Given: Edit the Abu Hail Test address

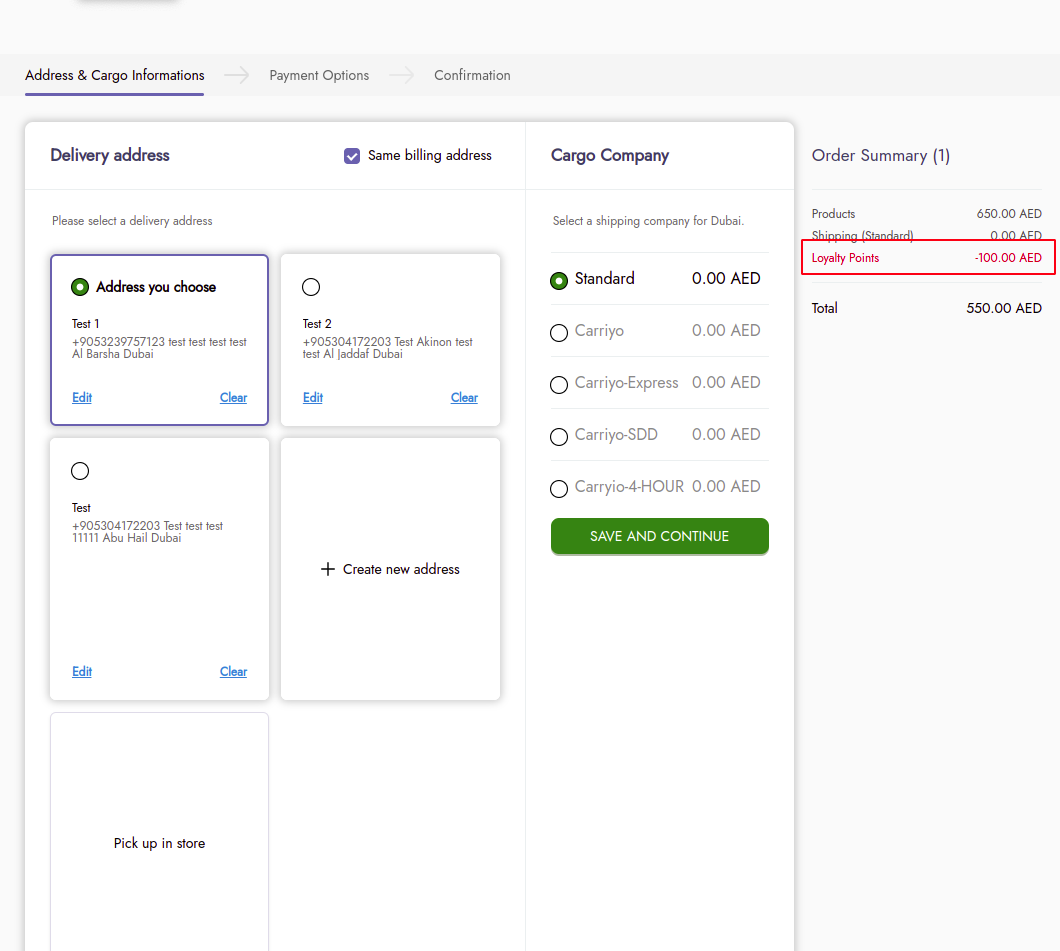Looking at the screenshot, I should [x=82, y=672].
